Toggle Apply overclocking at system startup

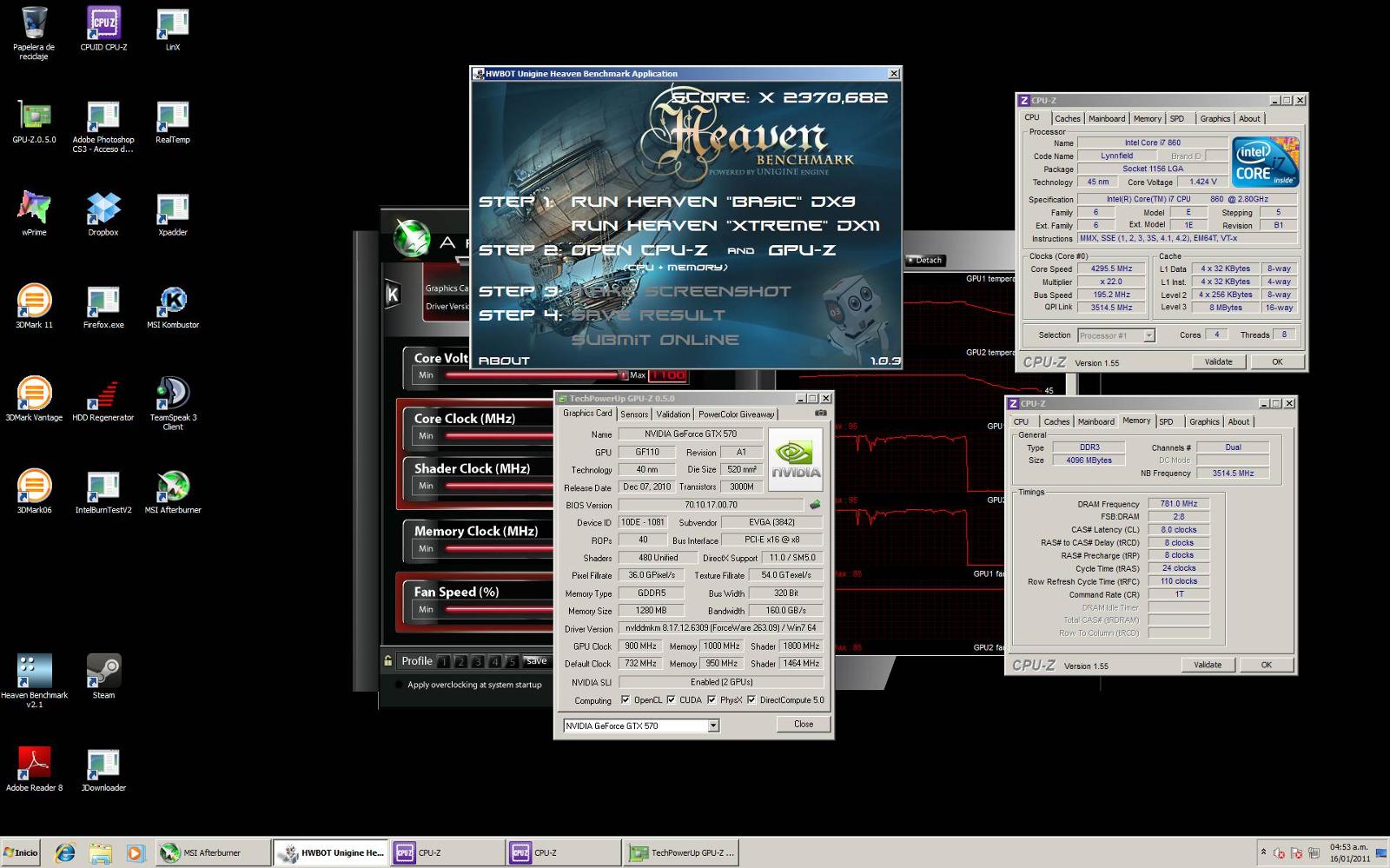pos(399,685)
